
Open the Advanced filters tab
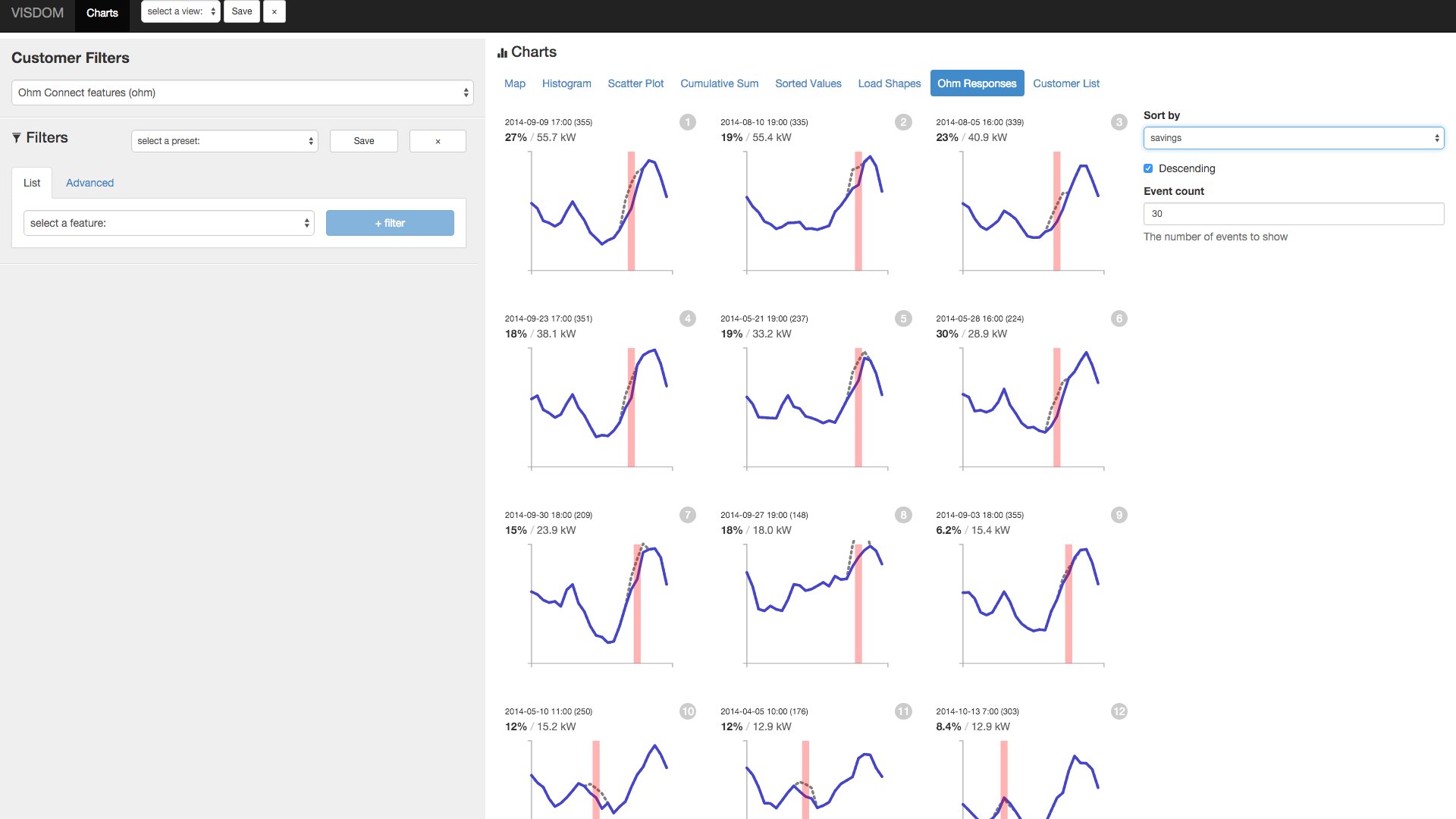89,183
